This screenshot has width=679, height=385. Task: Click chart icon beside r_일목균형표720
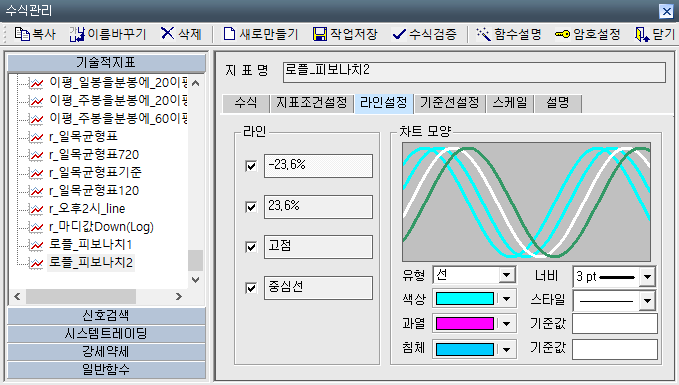click(x=37, y=155)
